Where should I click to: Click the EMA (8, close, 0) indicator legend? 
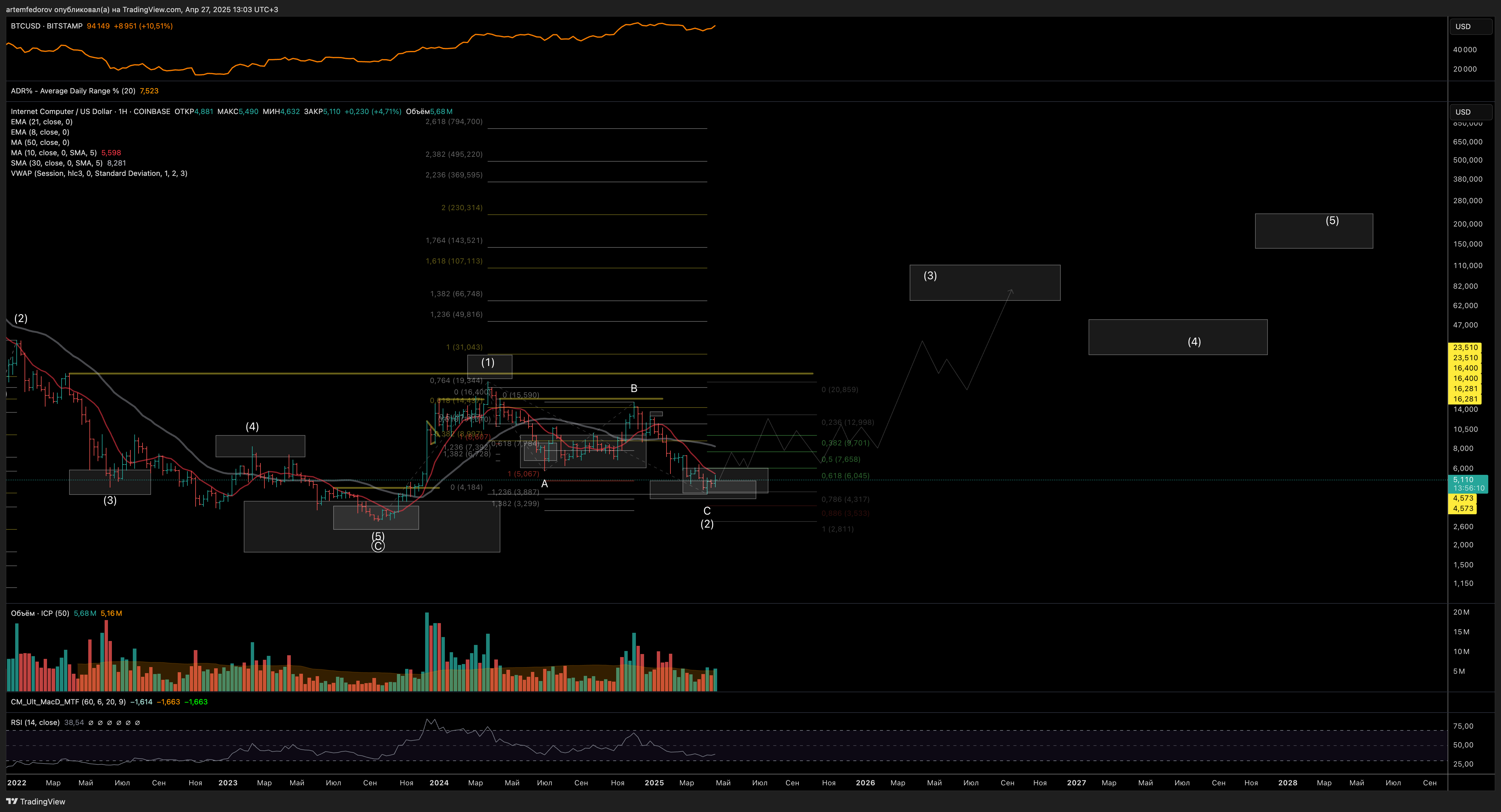pyautogui.click(x=40, y=132)
